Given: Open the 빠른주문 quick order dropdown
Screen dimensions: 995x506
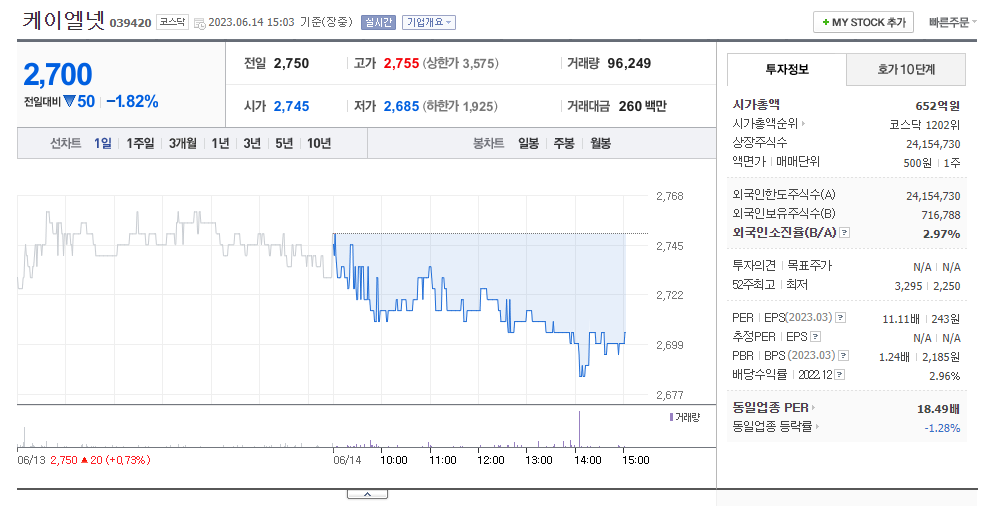Looking at the screenshot, I should 952,22.
